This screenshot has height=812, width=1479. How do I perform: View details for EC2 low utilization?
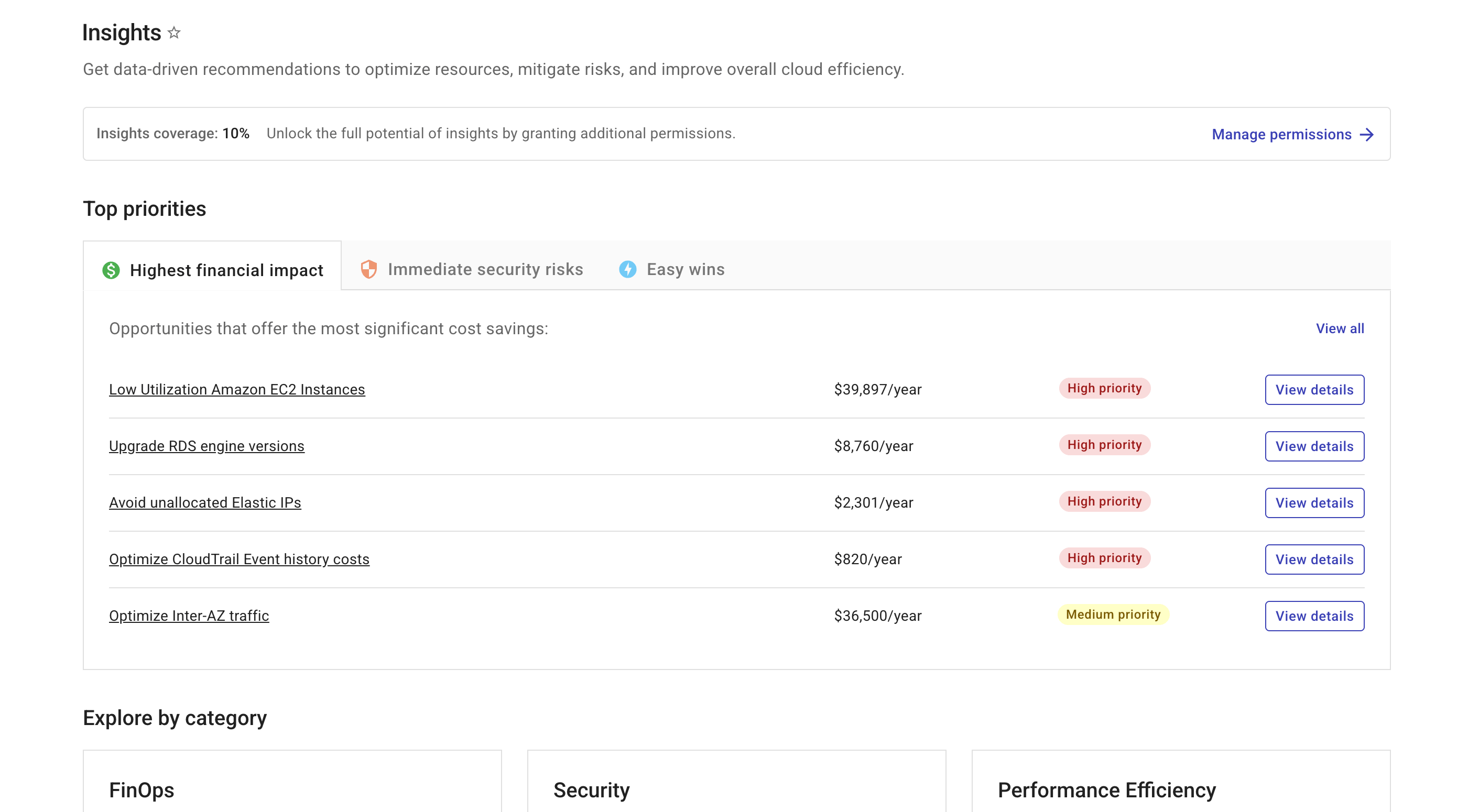(1313, 390)
